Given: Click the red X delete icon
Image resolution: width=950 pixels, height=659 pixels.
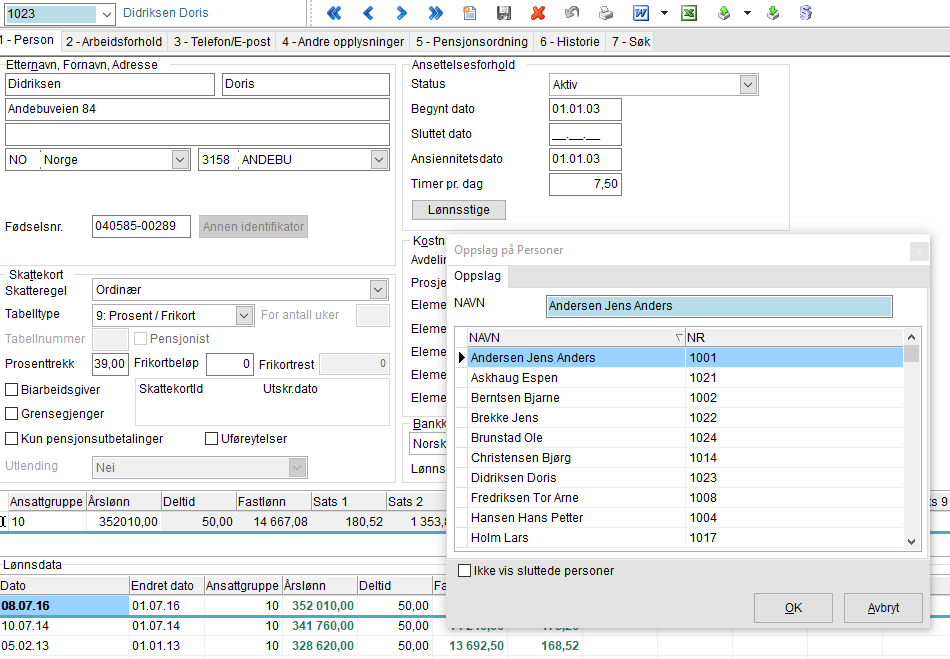Looking at the screenshot, I should [x=538, y=13].
